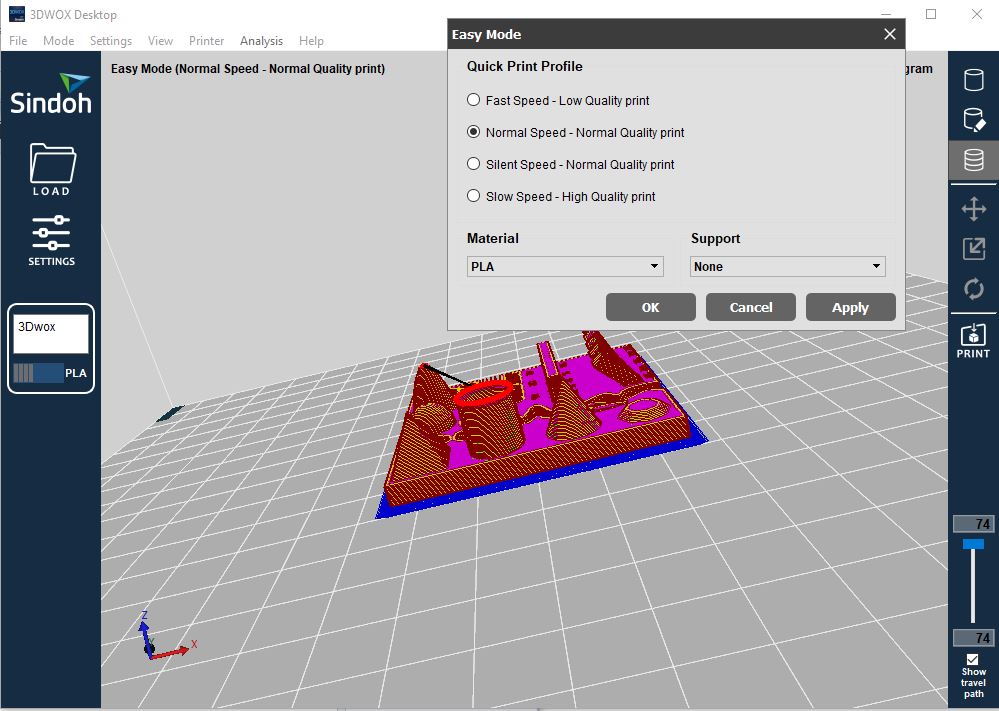This screenshot has width=999, height=711.
Task: Click the Support label
Action: pyautogui.click(x=715, y=239)
